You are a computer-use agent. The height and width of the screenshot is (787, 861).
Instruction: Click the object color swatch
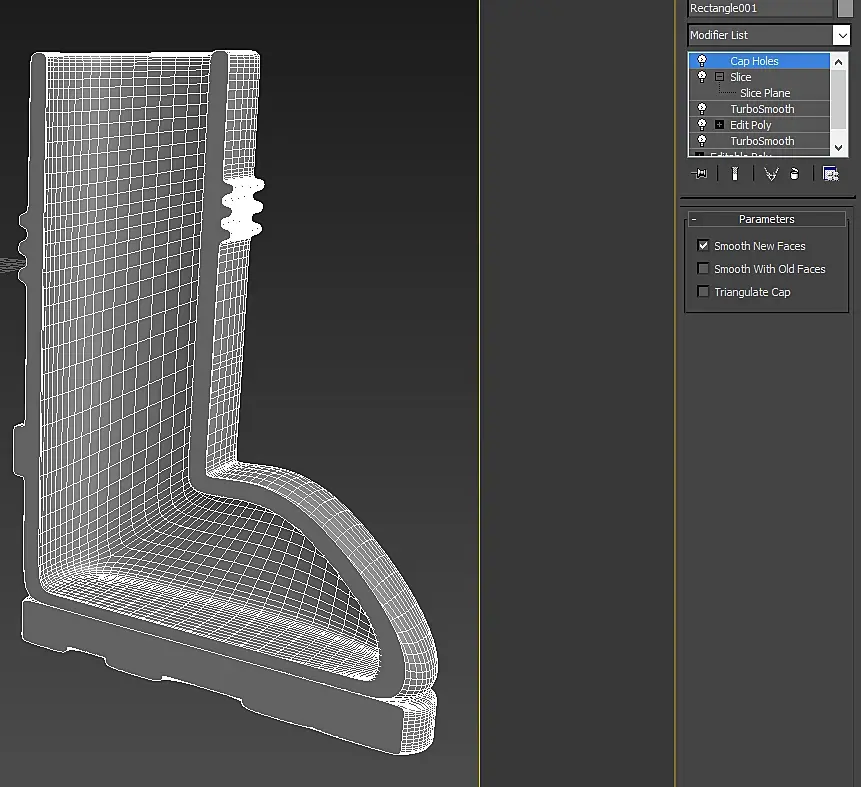pos(845,8)
